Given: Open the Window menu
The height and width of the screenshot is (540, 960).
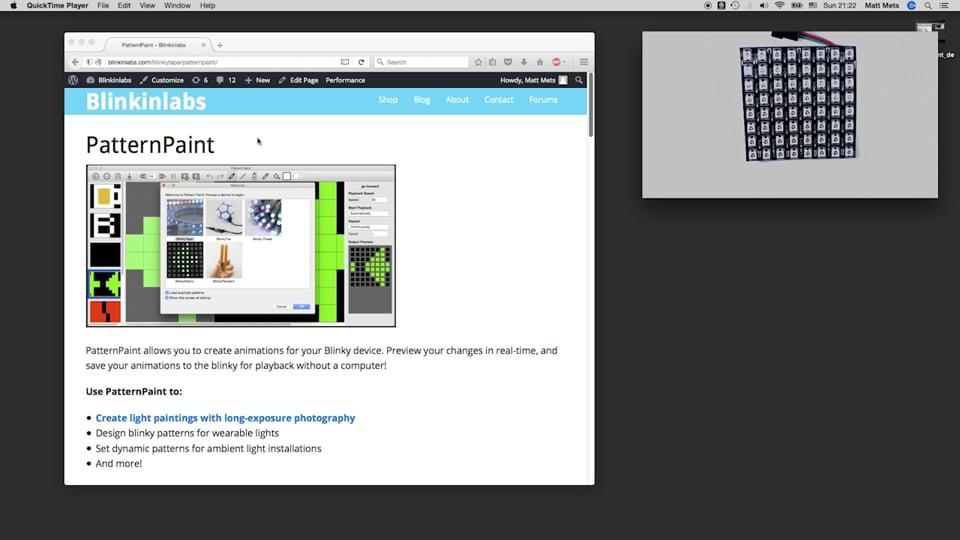Looking at the screenshot, I should tap(178, 6).
